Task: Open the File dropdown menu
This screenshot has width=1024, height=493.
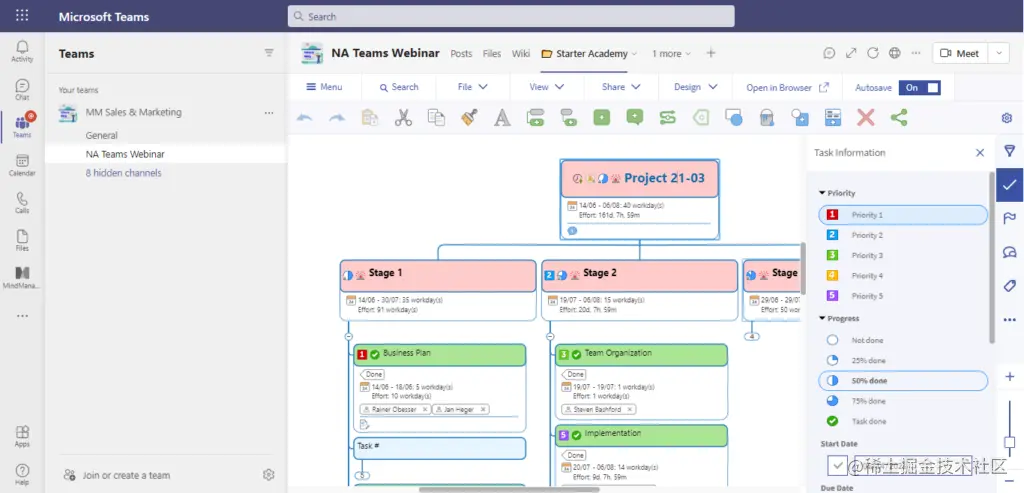Action: click(473, 87)
